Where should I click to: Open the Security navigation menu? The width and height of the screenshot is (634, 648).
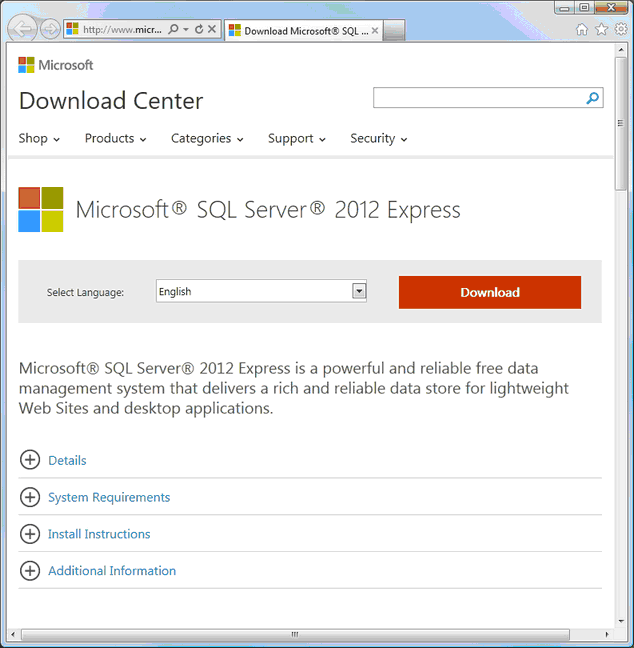point(379,138)
